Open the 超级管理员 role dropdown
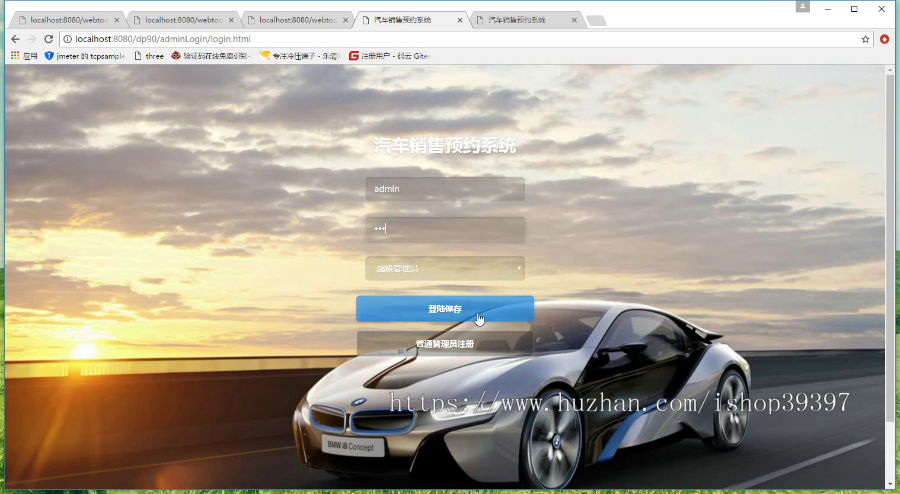Screen dimensions: 900x494 coord(445,269)
